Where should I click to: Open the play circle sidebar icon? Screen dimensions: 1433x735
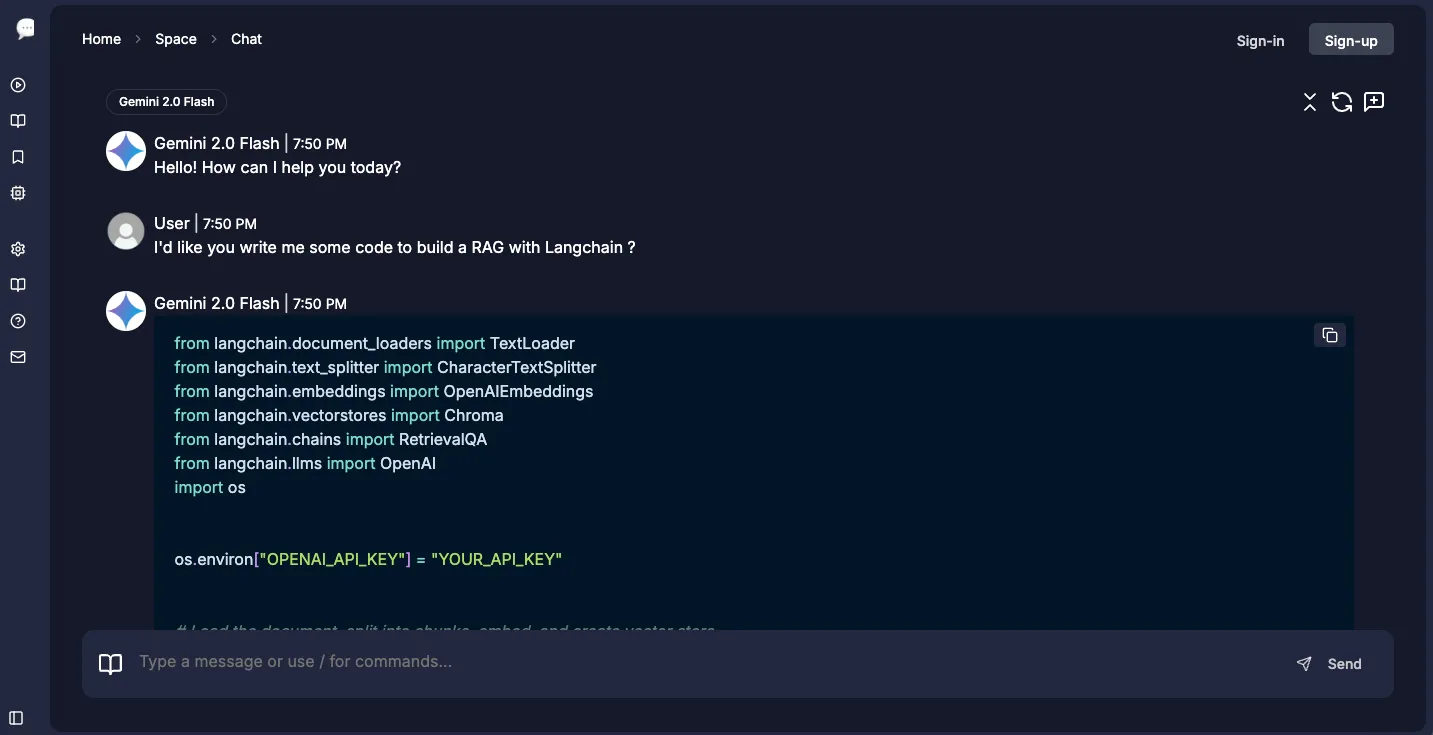click(x=18, y=85)
